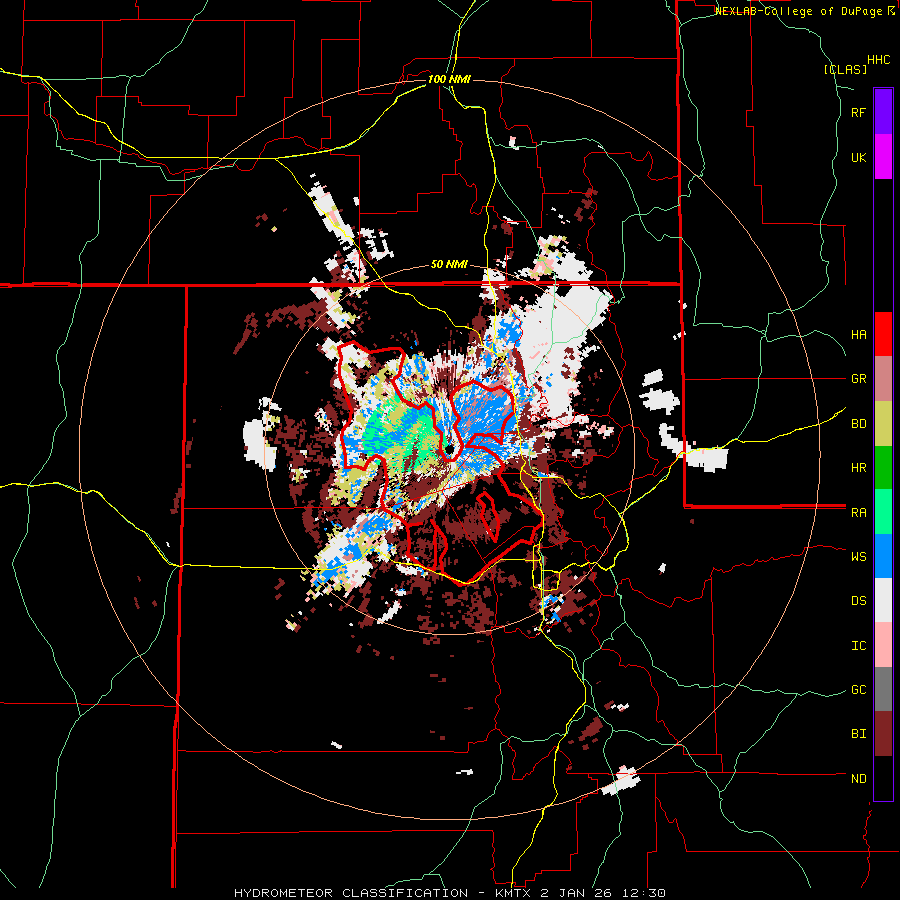The height and width of the screenshot is (900, 900).
Task: Select the yellow BD big drops swatch
Action: click(x=883, y=424)
